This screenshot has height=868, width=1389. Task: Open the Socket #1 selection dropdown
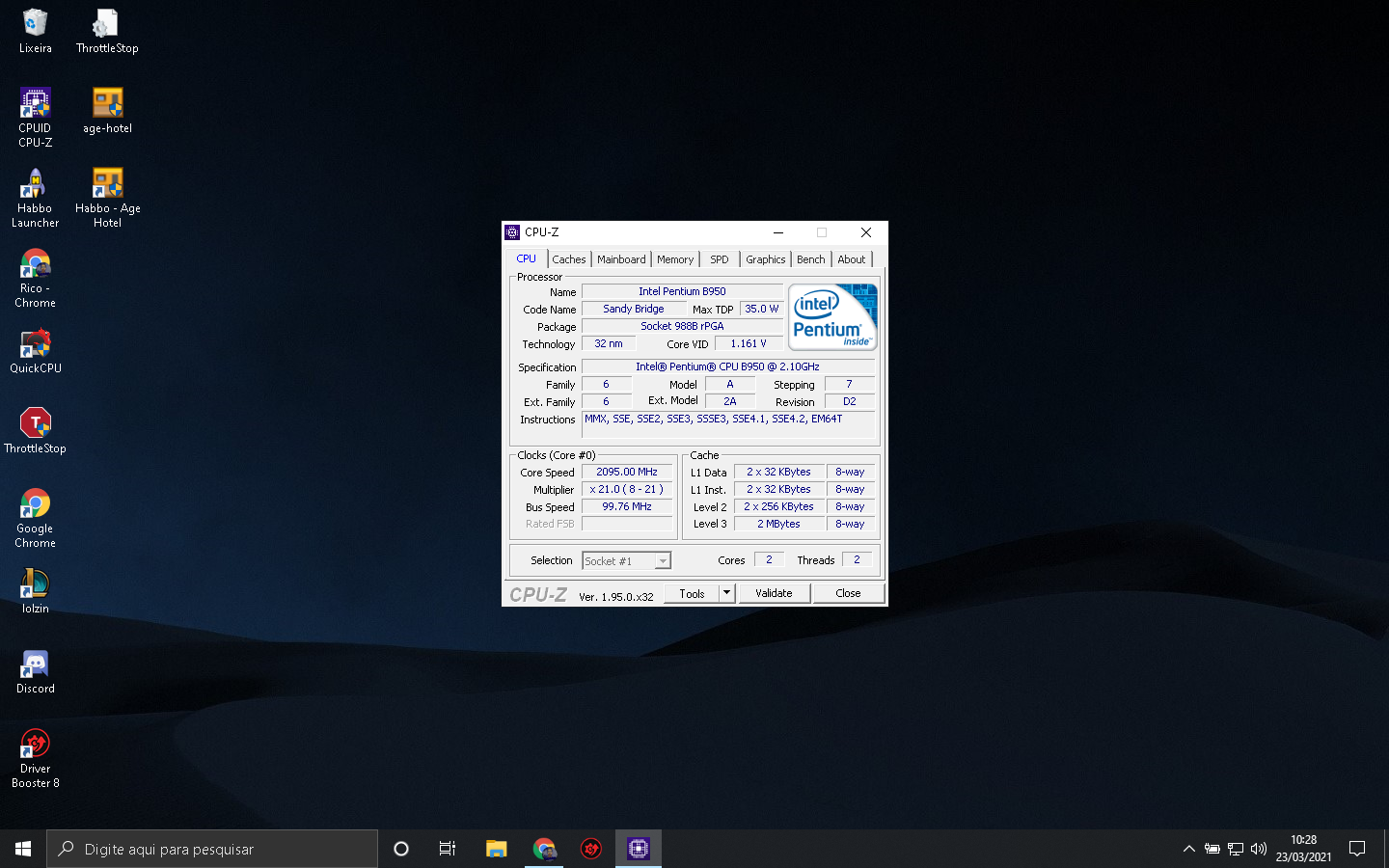tap(626, 560)
